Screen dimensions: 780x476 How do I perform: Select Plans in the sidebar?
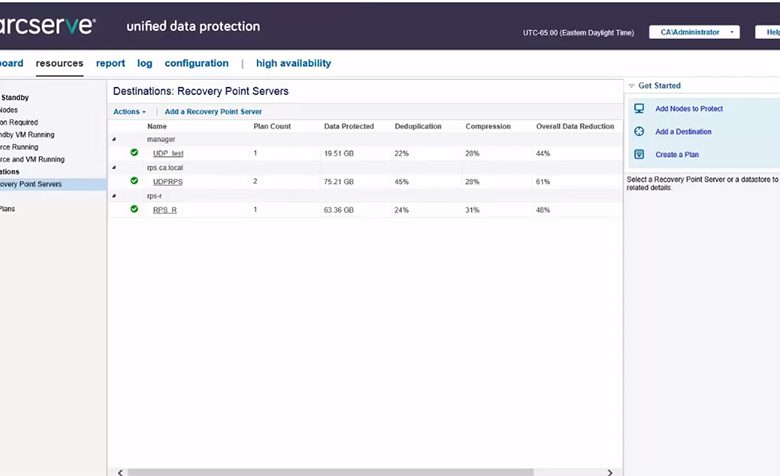(7, 208)
